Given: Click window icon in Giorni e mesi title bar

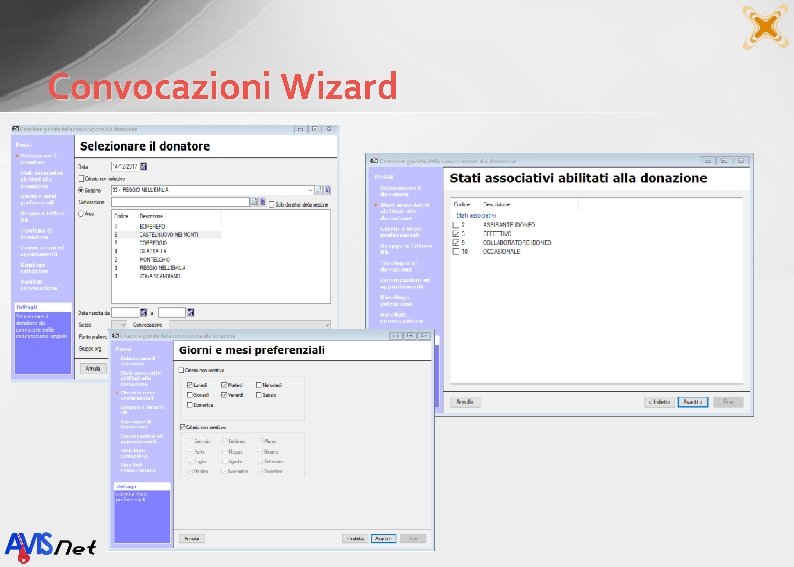Looking at the screenshot, I should [115, 336].
